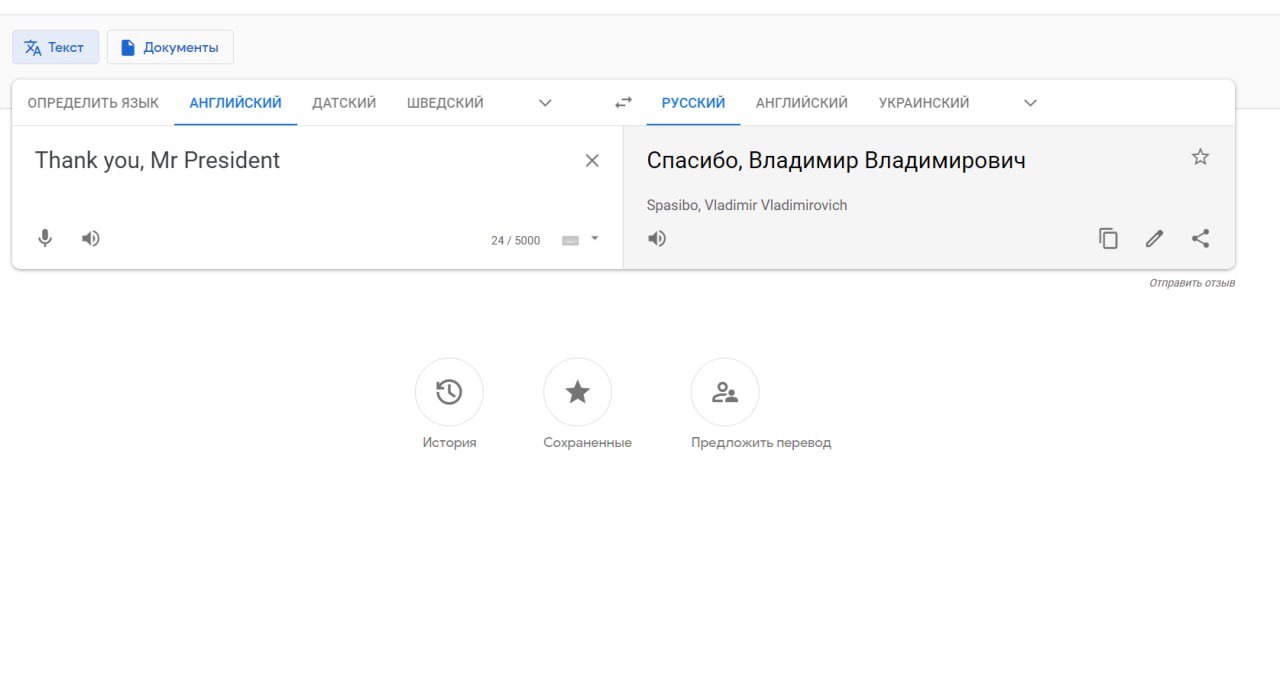Select ДАТСКИЙ as source language
1280x690 pixels.
(x=344, y=103)
